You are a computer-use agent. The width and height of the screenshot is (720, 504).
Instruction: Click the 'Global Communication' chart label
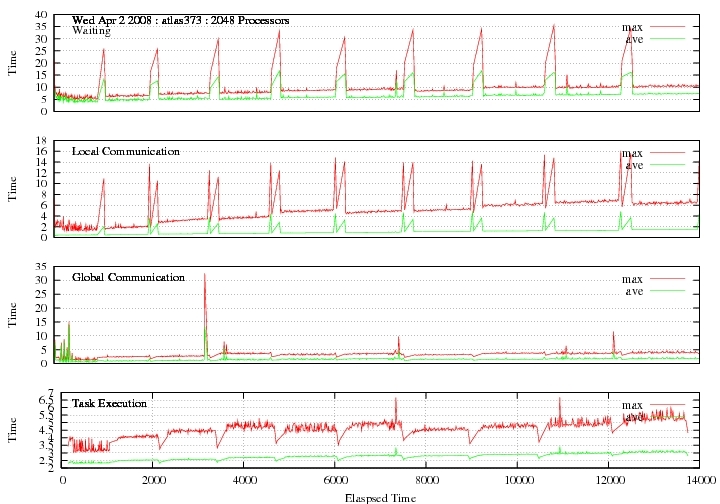click(x=129, y=277)
